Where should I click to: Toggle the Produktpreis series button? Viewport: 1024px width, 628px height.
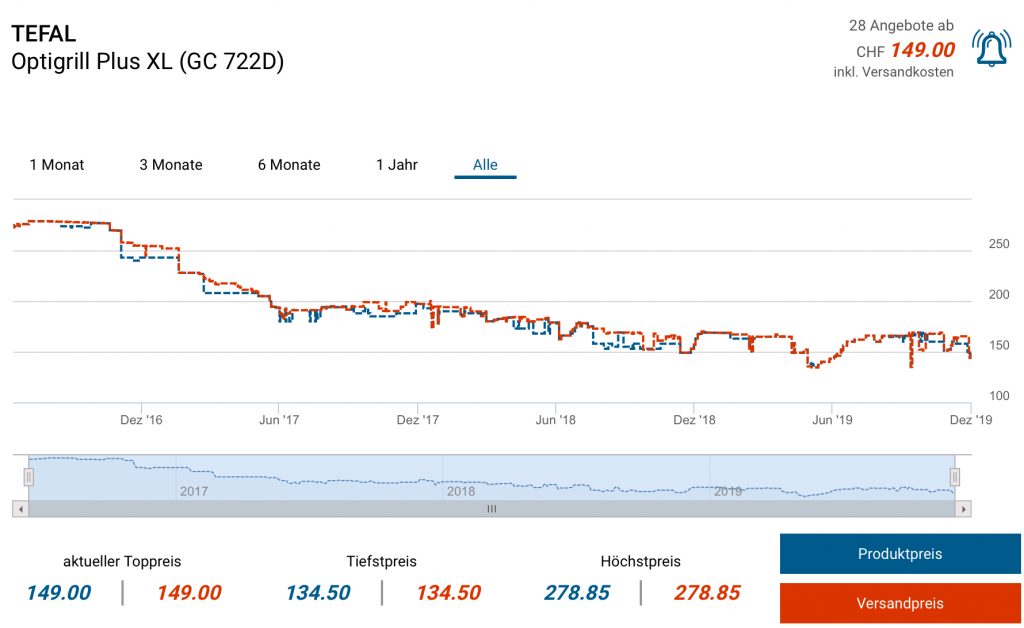coord(899,554)
